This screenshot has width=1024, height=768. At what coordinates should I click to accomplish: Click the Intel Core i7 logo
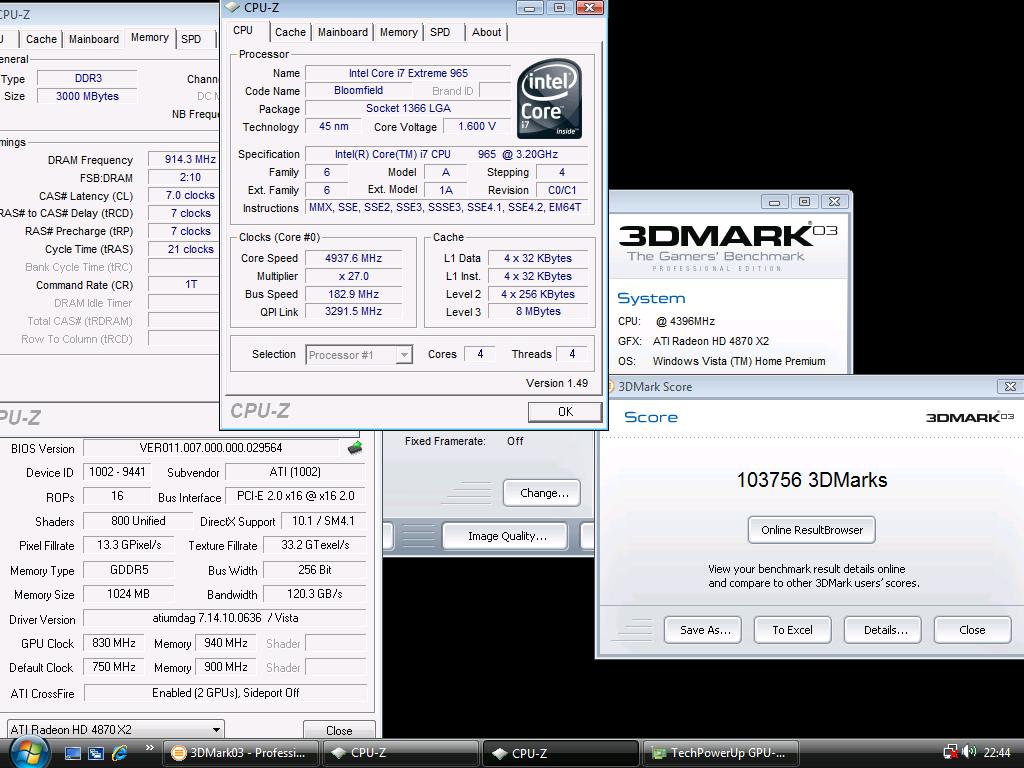point(549,99)
